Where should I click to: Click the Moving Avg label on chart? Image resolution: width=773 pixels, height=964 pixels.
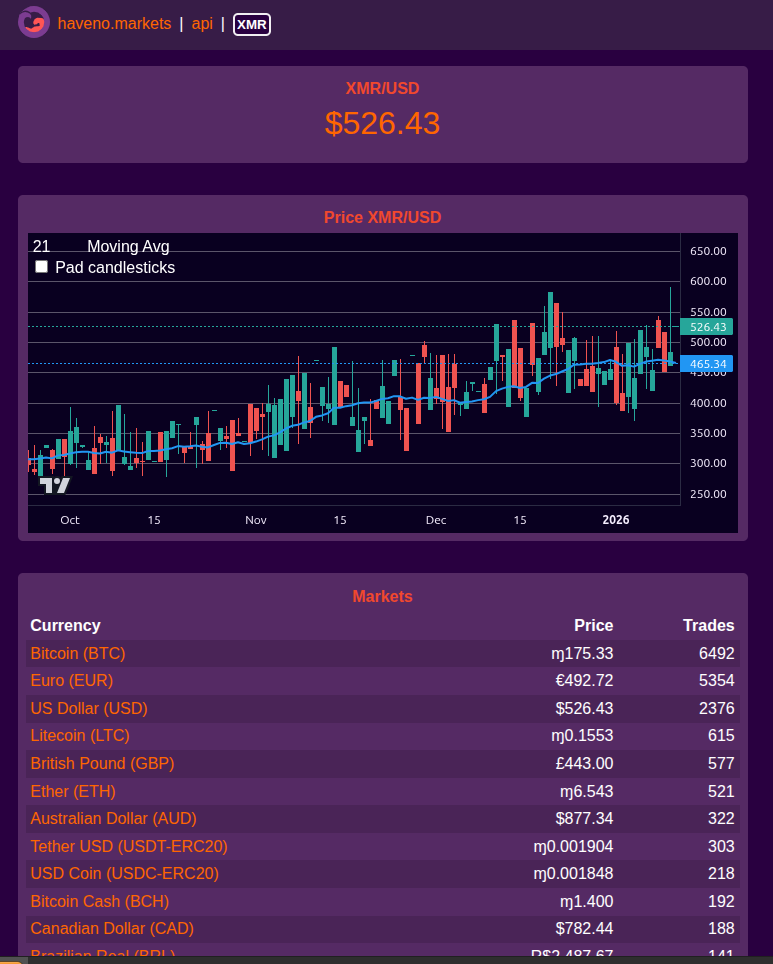click(x=128, y=247)
